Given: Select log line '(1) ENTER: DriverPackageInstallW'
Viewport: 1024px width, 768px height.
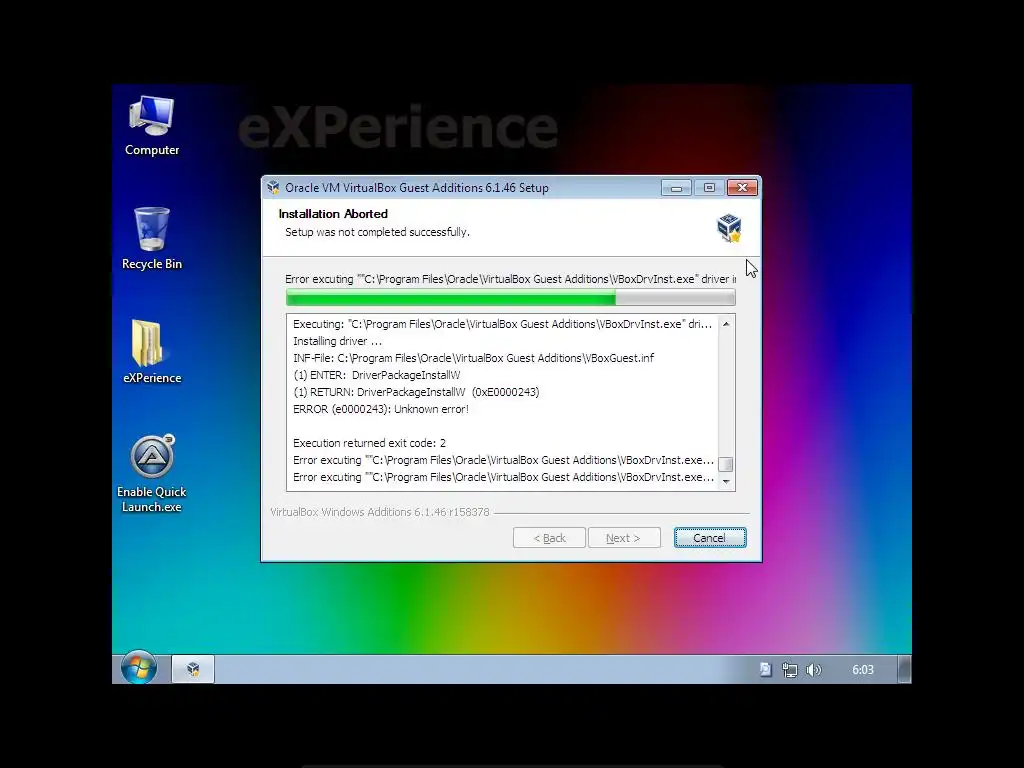Looking at the screenshot, I should point(377,375).
